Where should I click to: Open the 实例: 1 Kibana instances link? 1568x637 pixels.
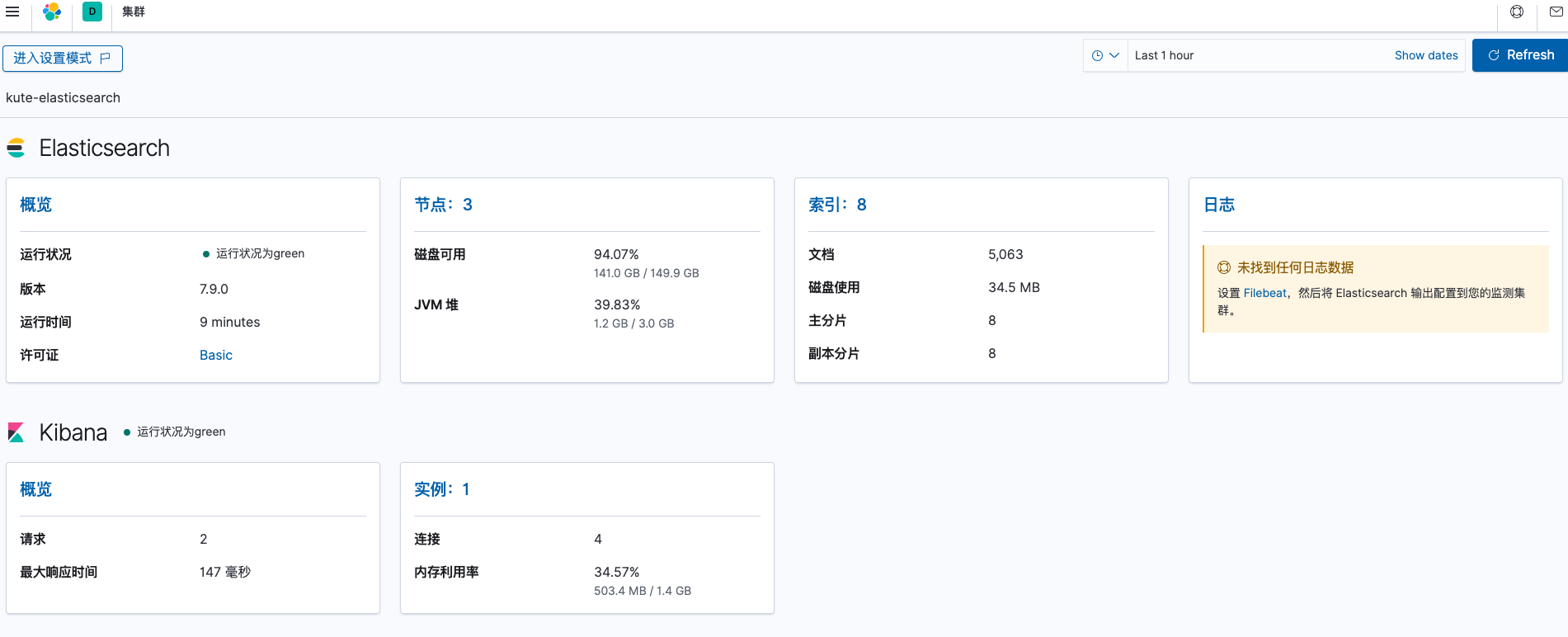click(441, 489)
